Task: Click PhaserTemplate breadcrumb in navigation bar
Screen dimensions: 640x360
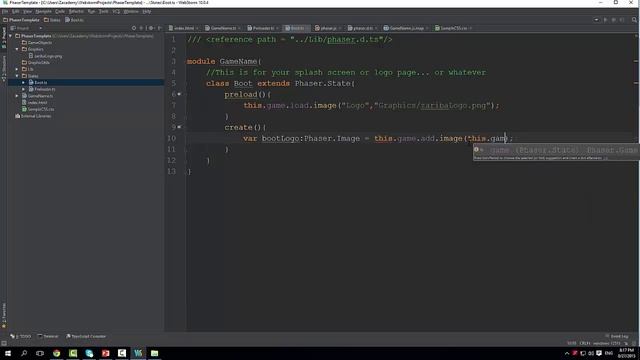Action: click(x=21, y=20)
